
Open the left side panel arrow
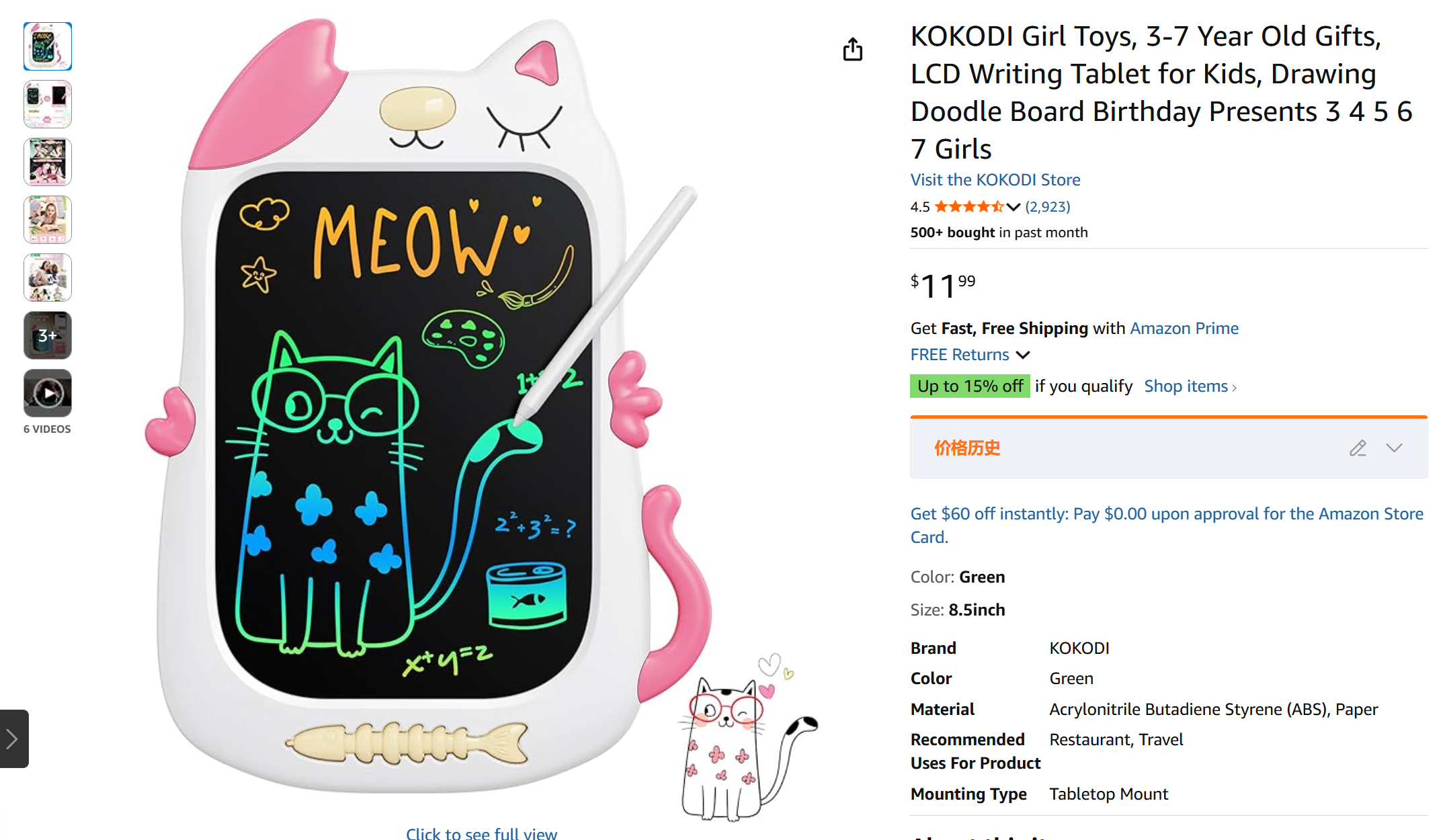(x=13, y=739)
